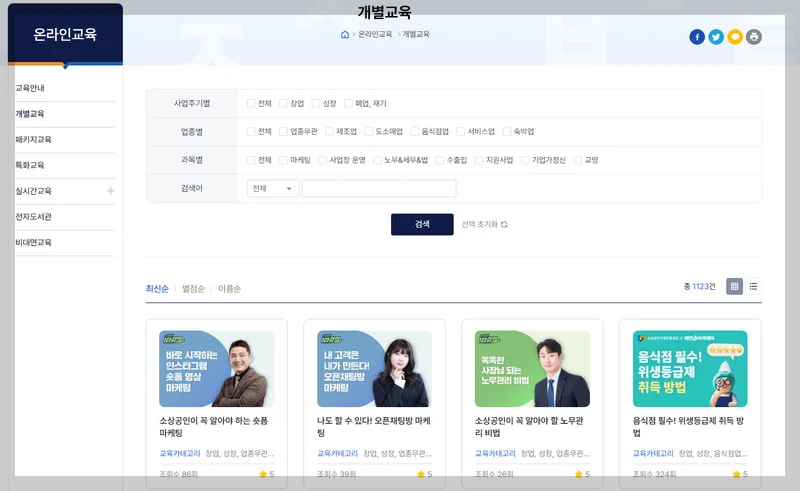Sort by 이름순 tab
Viewport: 800px width, 491px height.
coord(230,289)
